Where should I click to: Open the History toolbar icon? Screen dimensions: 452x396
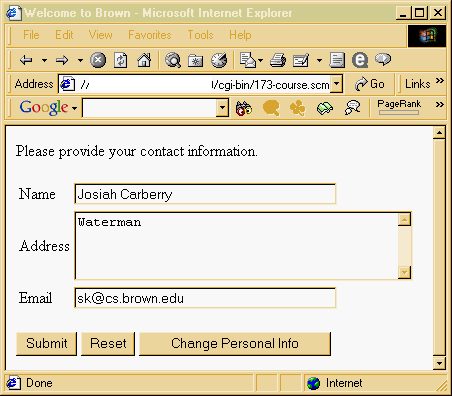coord(219,60)
